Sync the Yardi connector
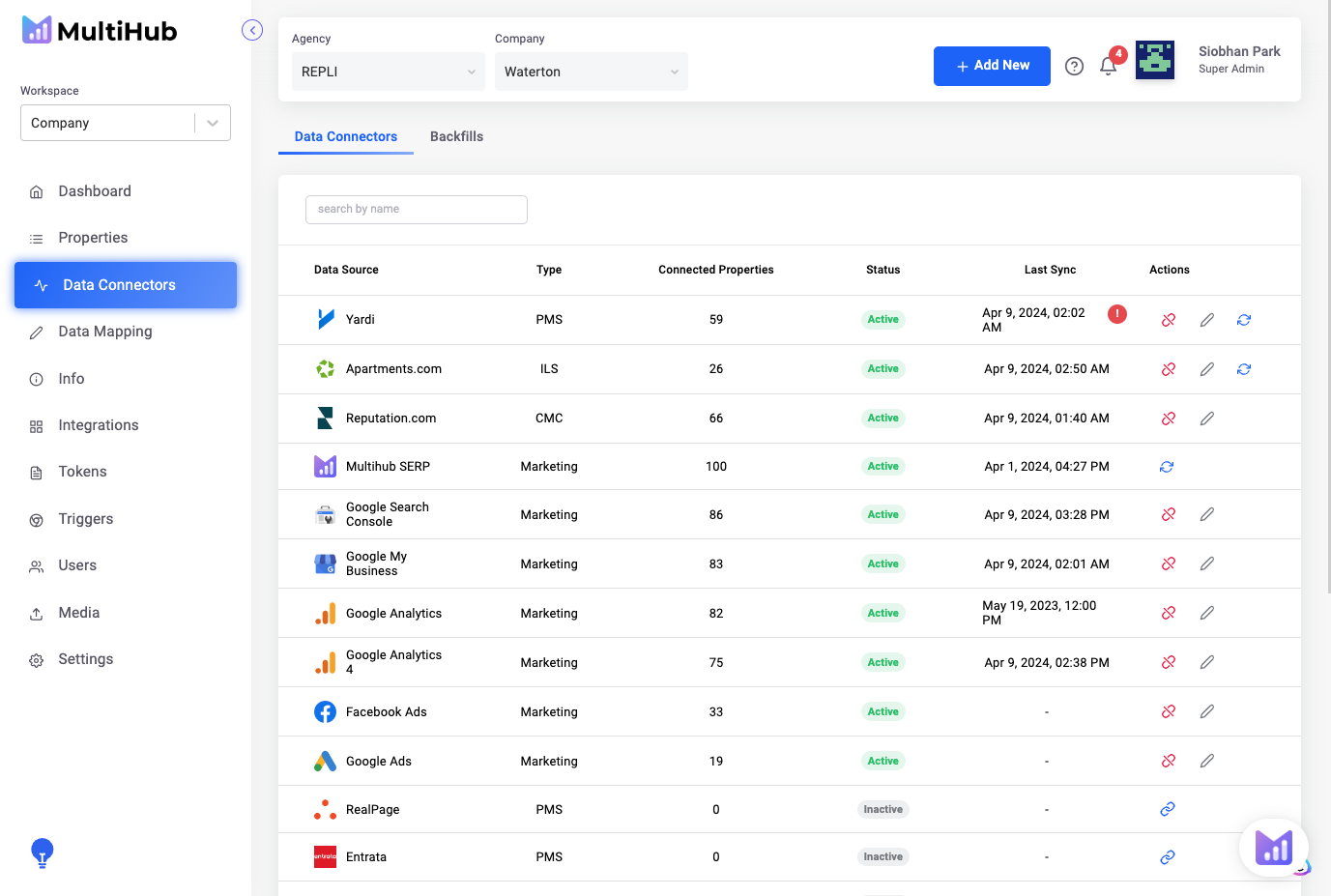 1244,320
